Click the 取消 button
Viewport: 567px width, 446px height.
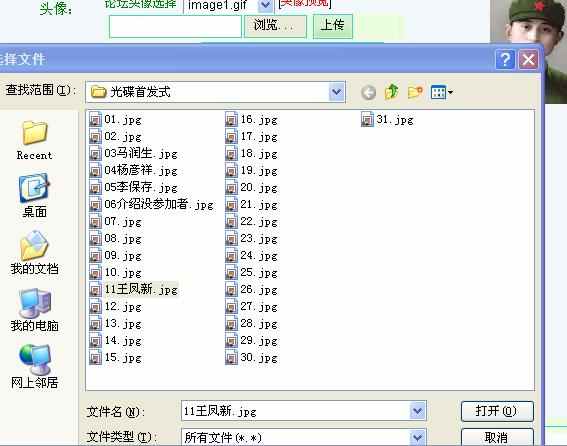coord(497,437)
